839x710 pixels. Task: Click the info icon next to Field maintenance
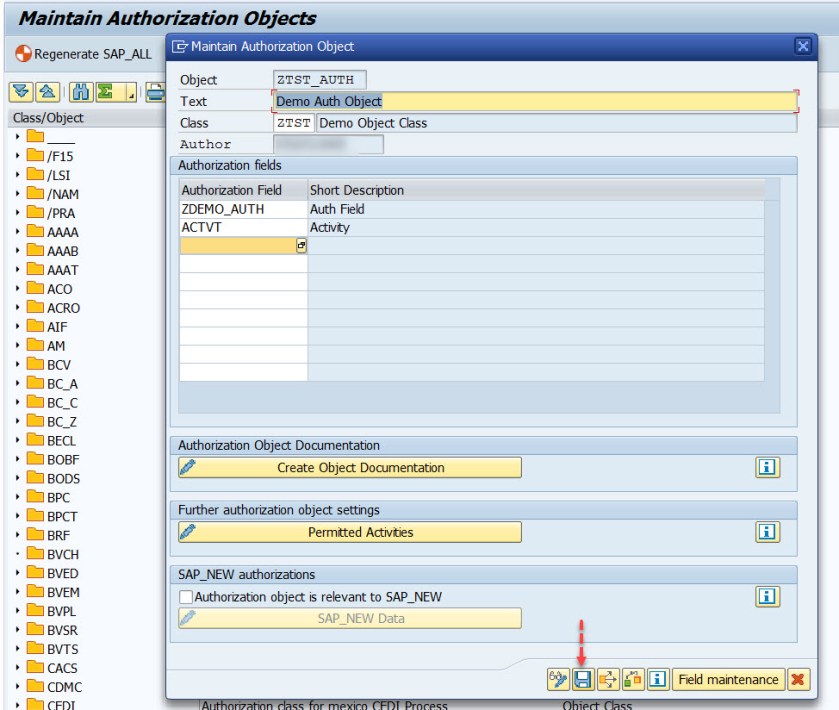[x=658, y=680]
